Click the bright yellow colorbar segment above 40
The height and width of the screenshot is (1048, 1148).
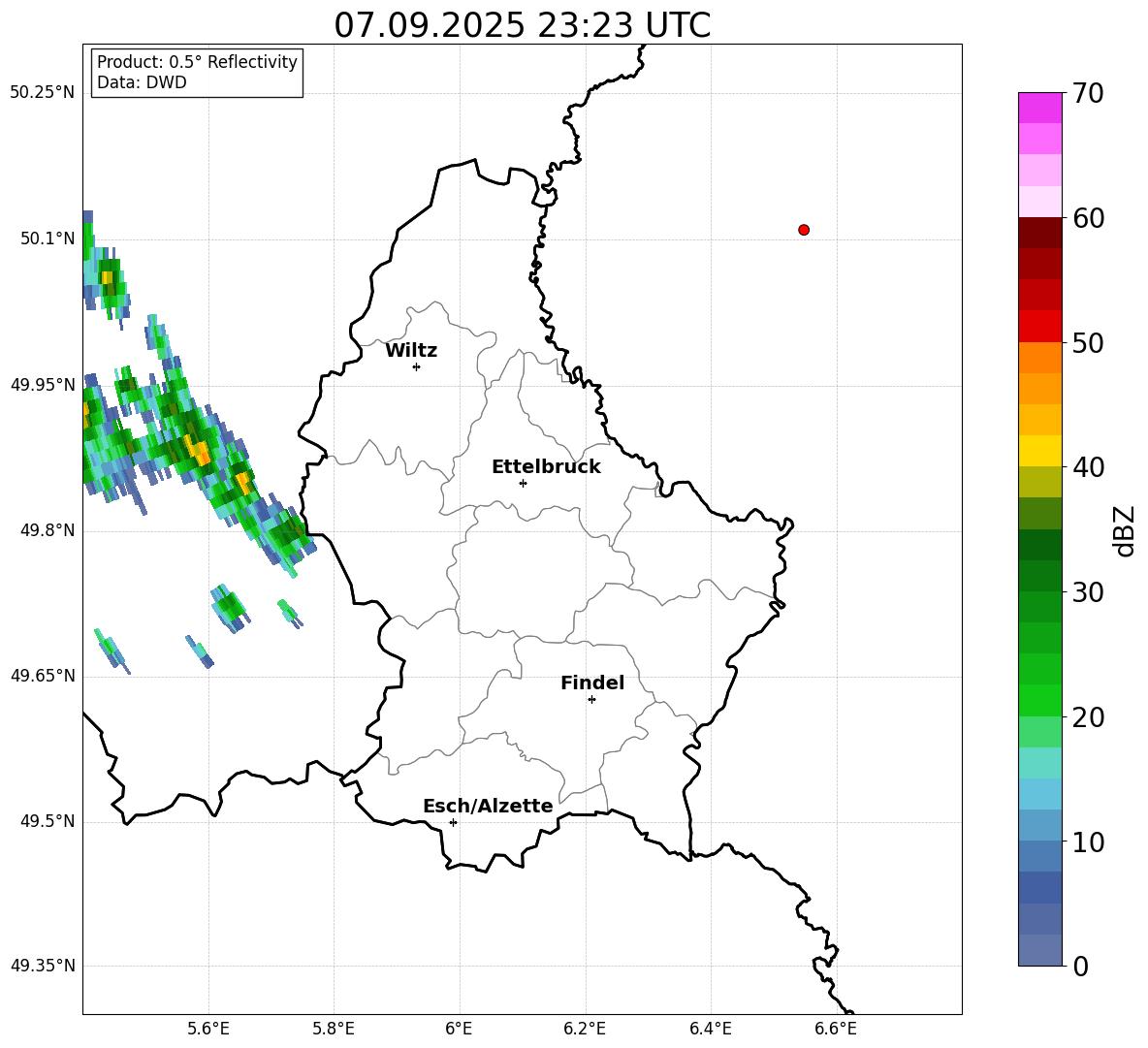(1040, 451)
